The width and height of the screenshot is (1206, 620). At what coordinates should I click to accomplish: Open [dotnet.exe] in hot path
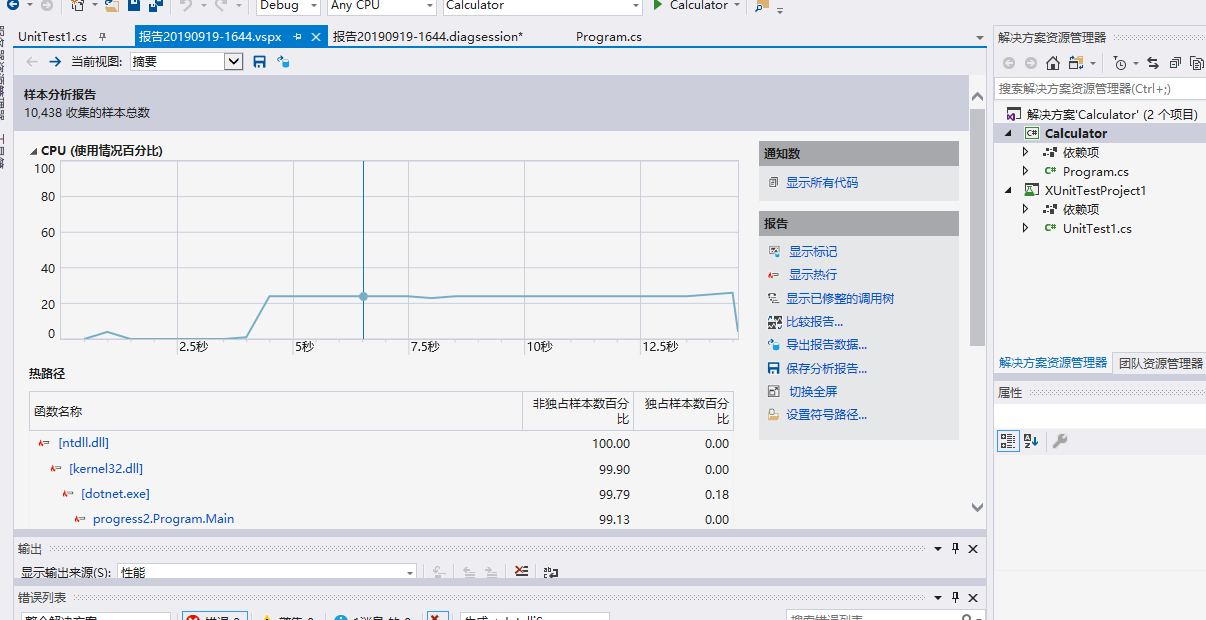click(x=115, y=493)
